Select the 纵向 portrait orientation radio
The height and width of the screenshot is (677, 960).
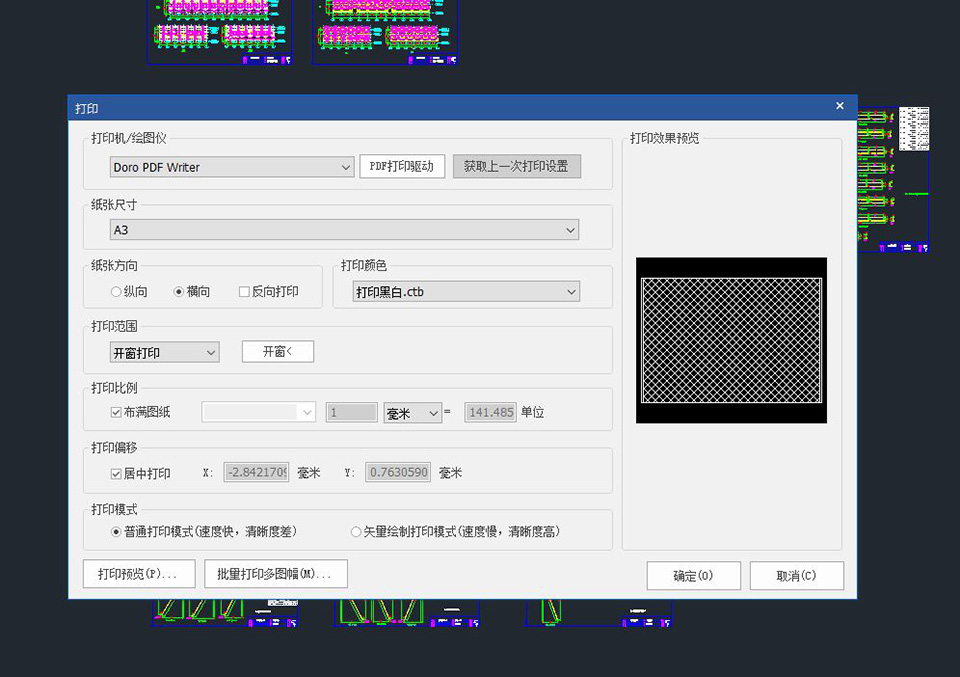pyautogui.click(x=116, y=292)
